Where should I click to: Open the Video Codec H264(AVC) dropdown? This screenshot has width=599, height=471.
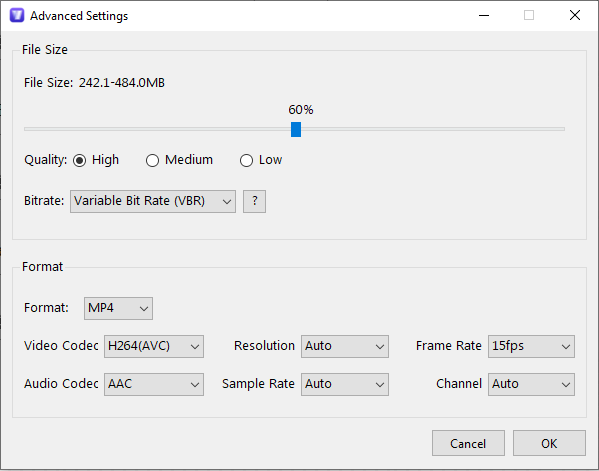tap(154, 346)
